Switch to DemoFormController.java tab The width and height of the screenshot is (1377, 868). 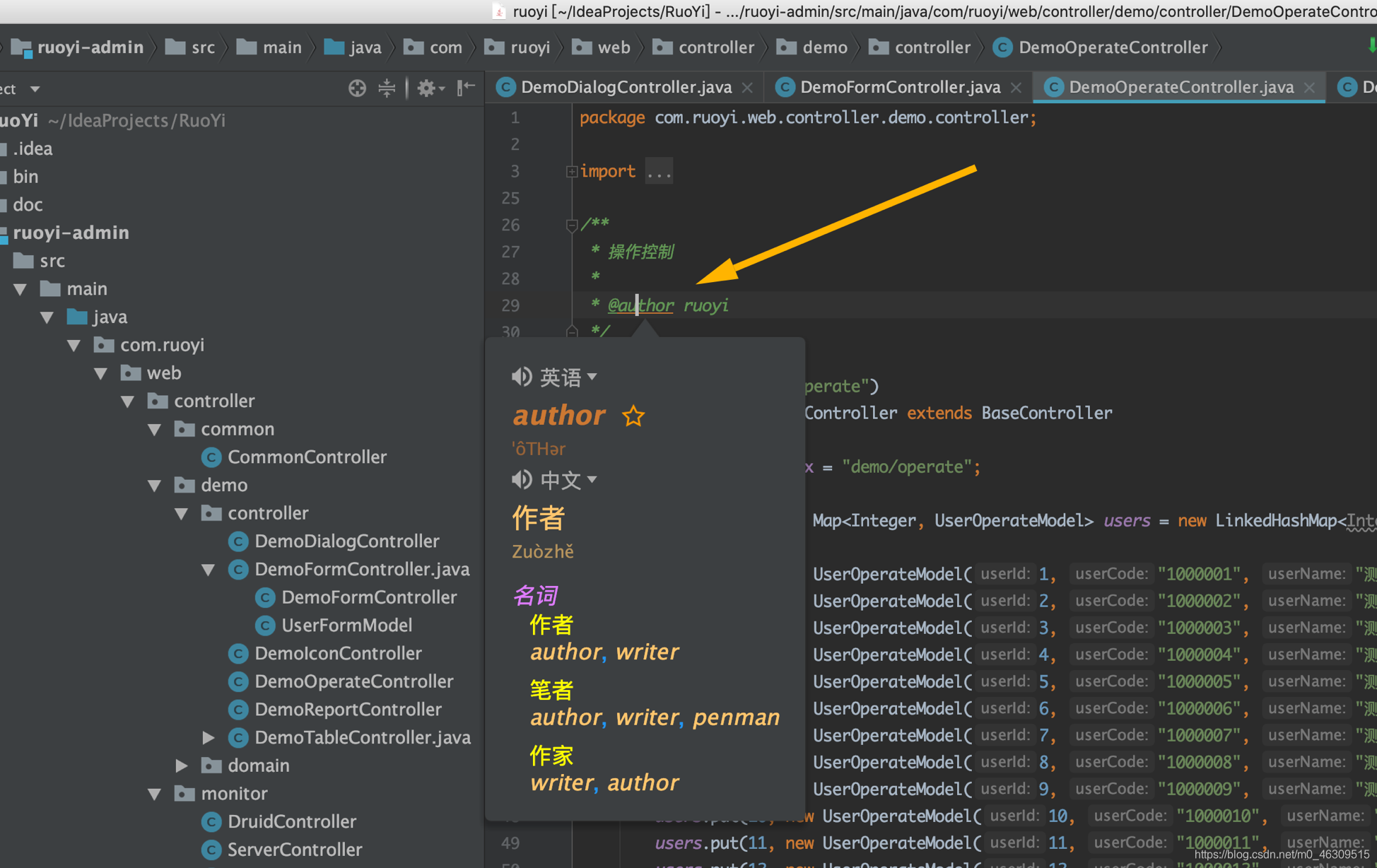coord(900,88)
